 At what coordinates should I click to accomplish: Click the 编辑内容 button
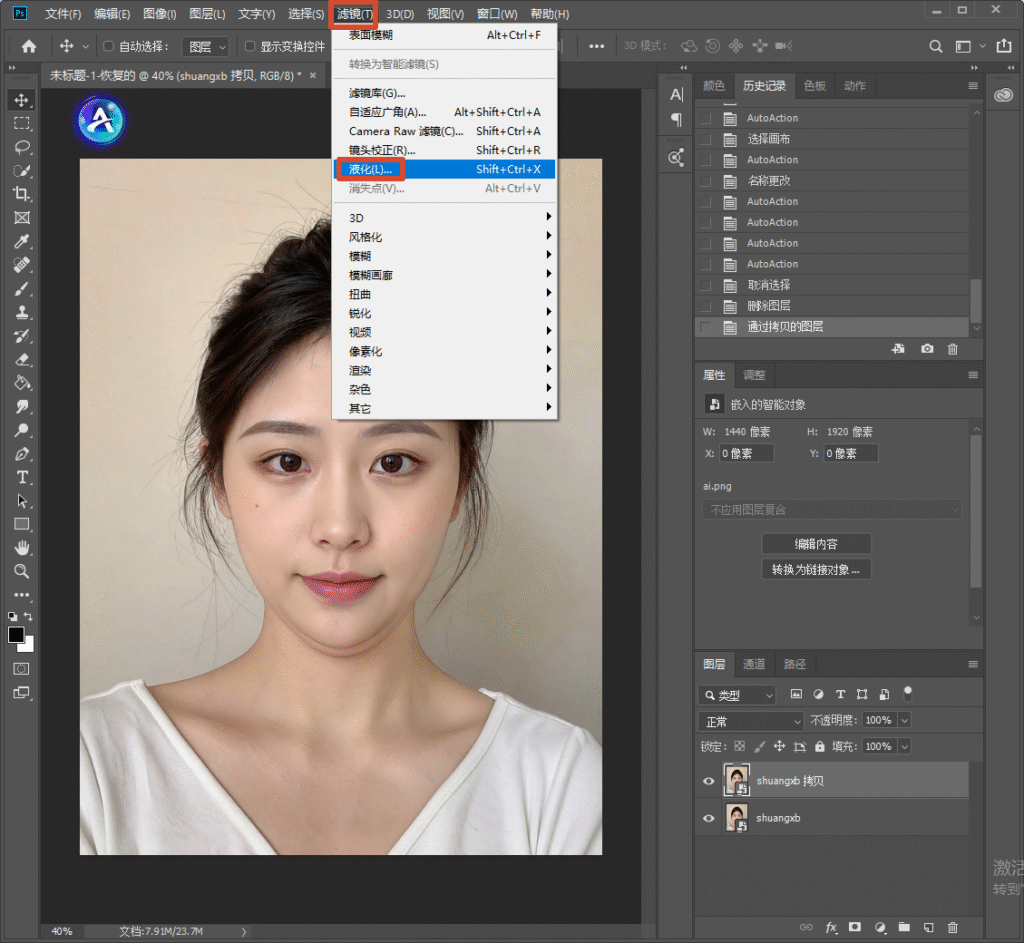point(816,544)
